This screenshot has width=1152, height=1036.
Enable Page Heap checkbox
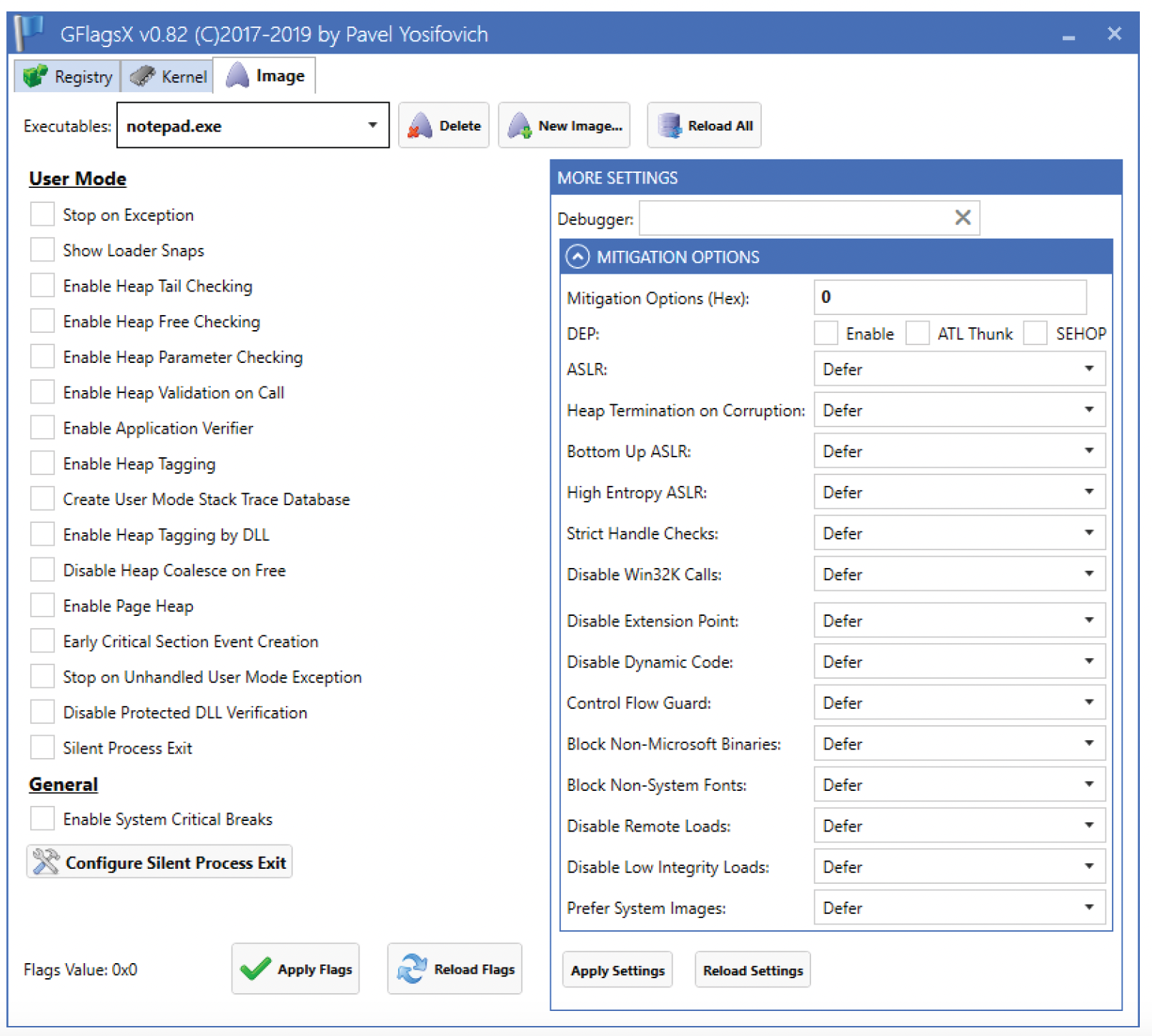pyautogui.click(x=42, y=605)
